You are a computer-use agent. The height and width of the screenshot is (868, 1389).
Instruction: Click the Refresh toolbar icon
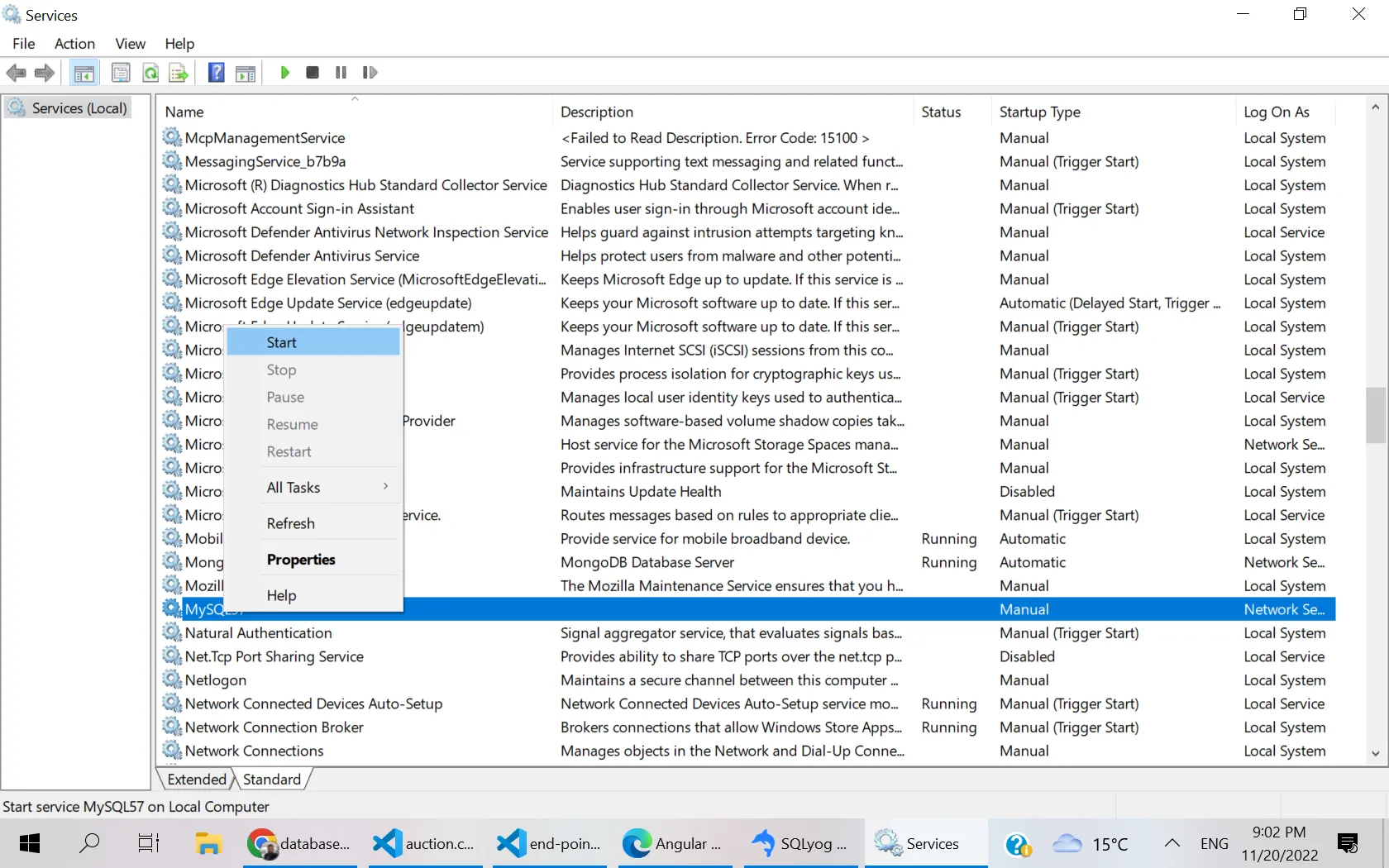tap(150, 73)
